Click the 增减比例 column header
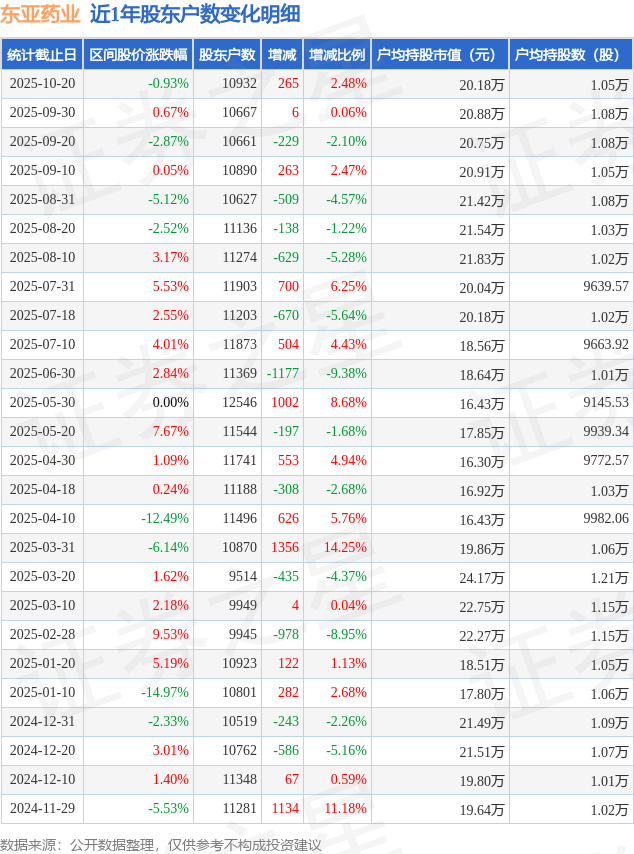This screenshot has width=634, height=854. tap(337, 55)
